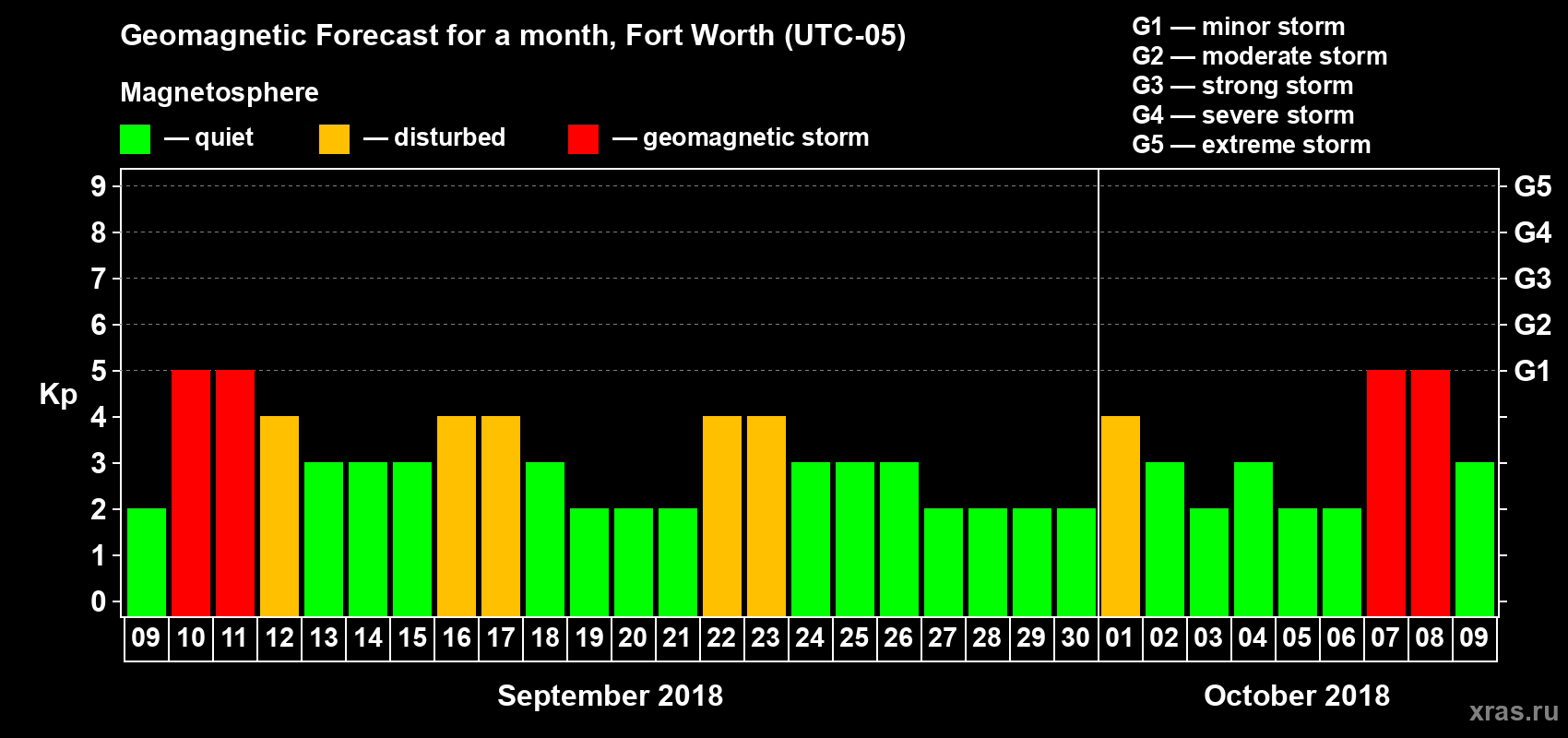Select the red bar for September 11
The height and width of the screenshot is (738, 1568).
click(235, 493)
